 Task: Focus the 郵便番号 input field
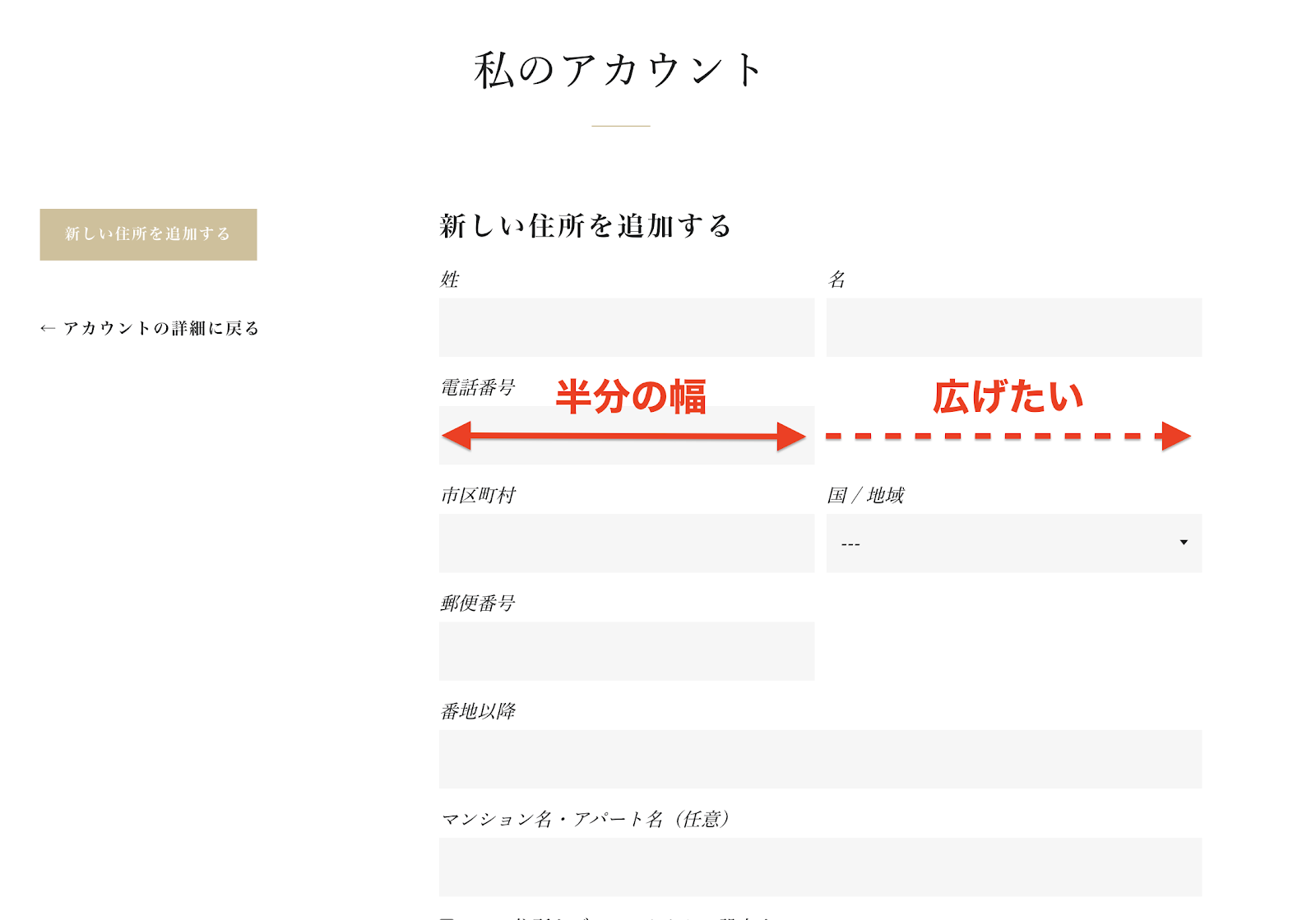(x=626, y=650)
